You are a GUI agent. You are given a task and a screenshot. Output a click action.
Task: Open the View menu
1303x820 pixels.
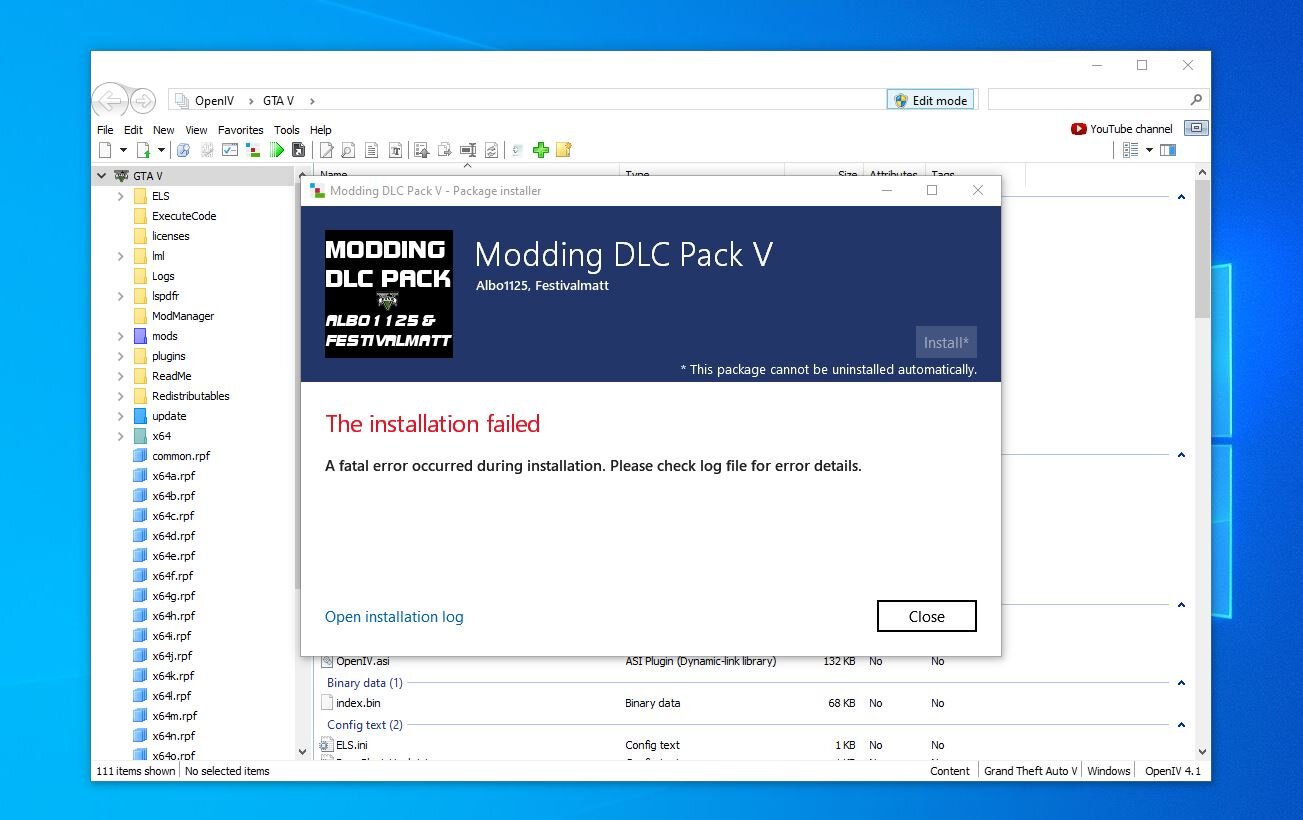pos(196,130)
